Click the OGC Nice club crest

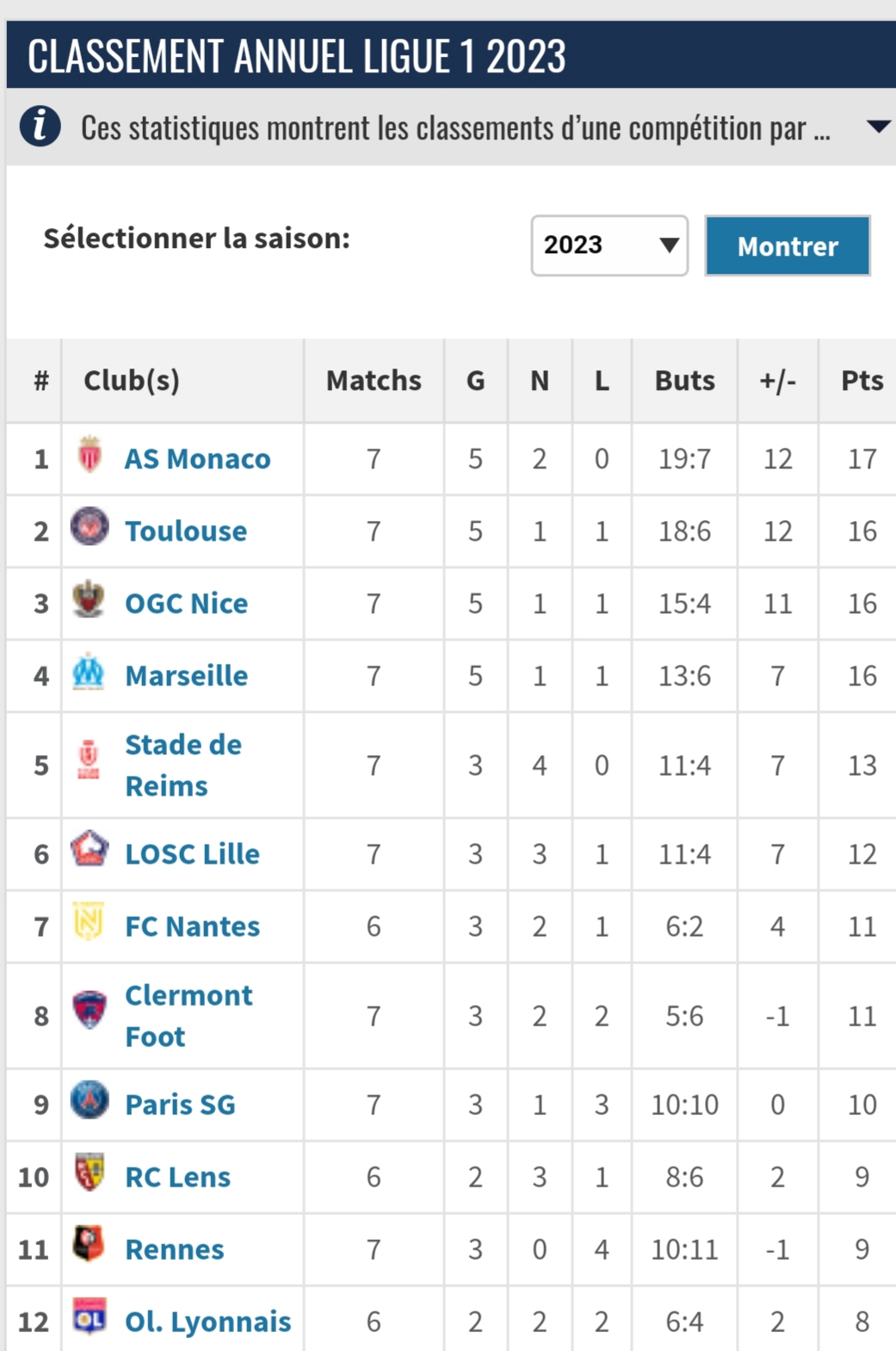coord(90,599)
